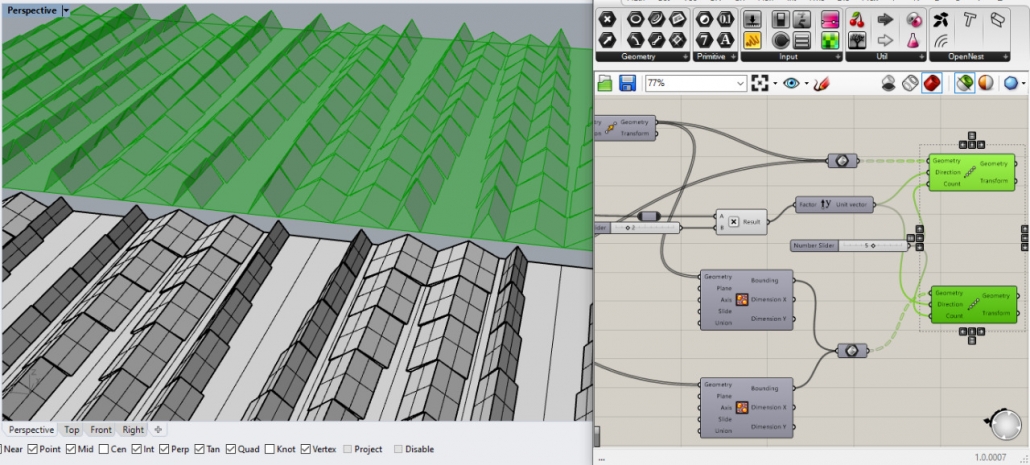
Task: Expand the Perspective viewport title menu arrow
Action: pos(66,10)
